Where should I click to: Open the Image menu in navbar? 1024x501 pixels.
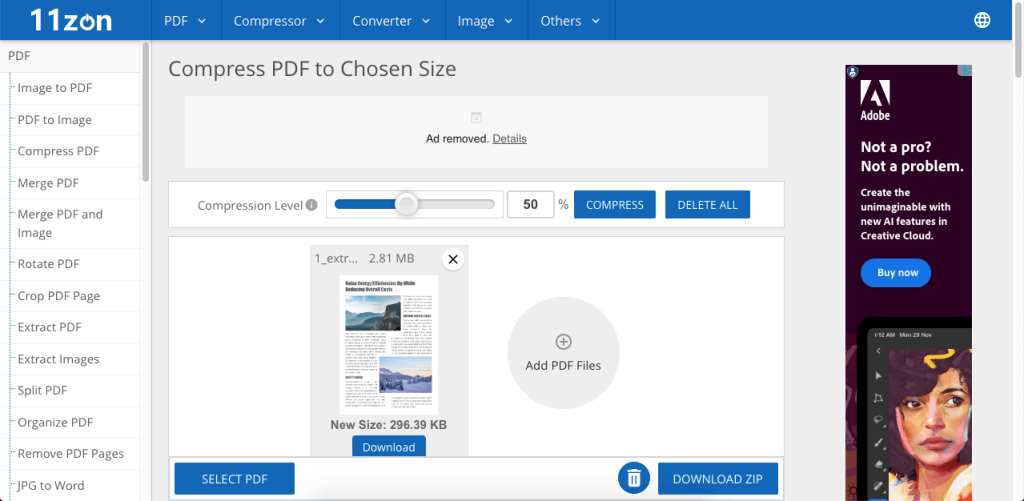pyautogui.click(x=485, y=21)
